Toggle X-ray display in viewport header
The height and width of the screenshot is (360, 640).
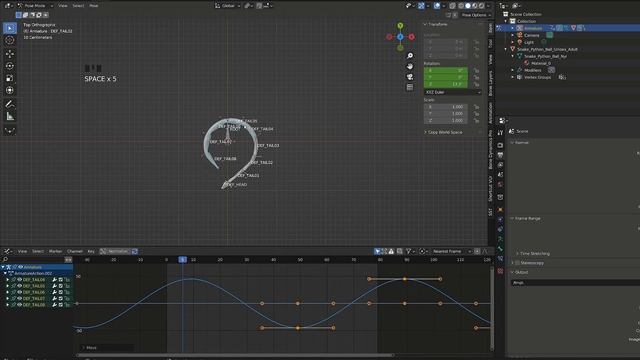(452, 6)
